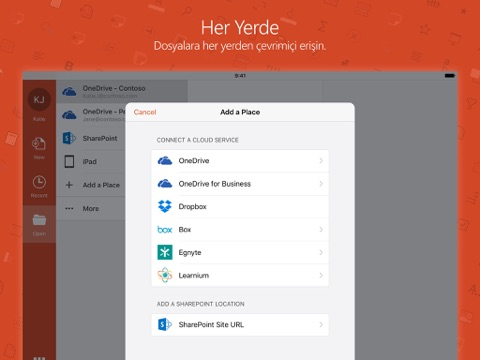Select SharePoint Site URL label
The width and height of the screenshot is (480, 360).
211,324
